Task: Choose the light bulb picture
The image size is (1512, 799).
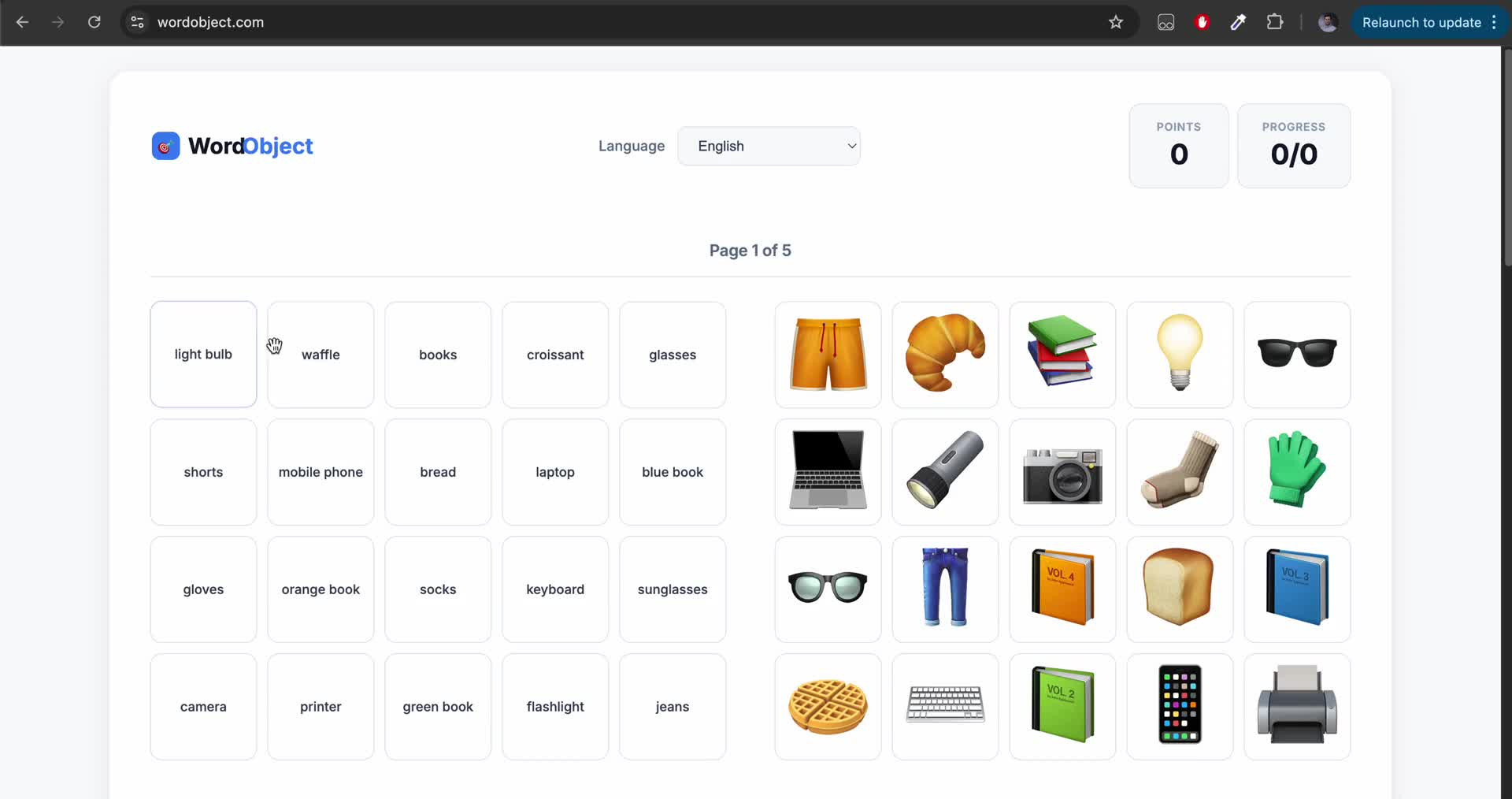Action: (1180, 355)
